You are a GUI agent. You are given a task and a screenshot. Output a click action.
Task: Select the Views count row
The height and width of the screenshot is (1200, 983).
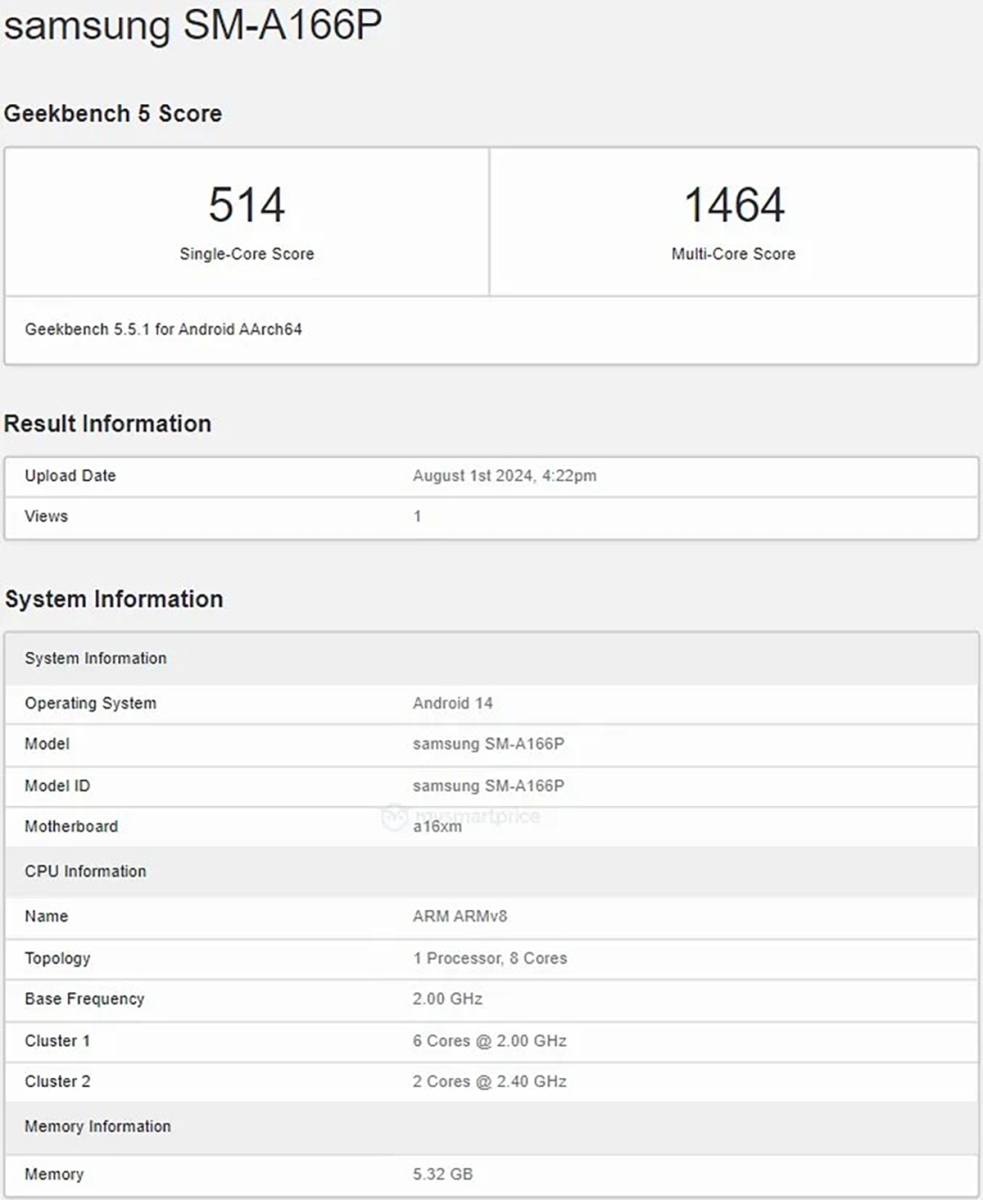click(300, 516)
